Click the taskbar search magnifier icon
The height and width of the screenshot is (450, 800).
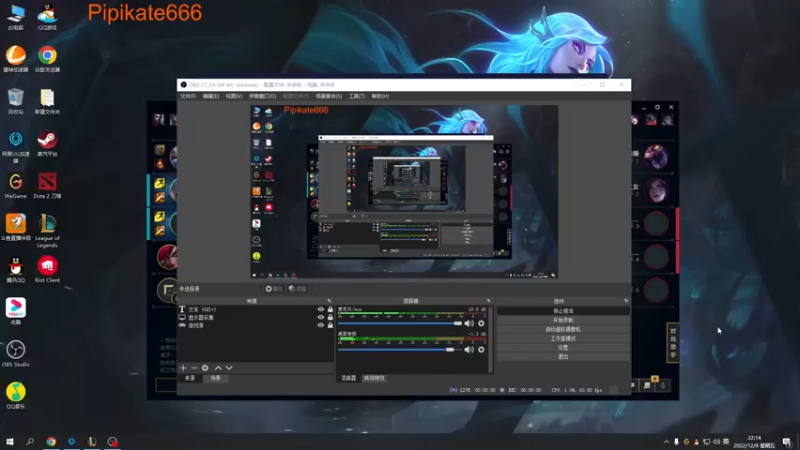[30, 441]
